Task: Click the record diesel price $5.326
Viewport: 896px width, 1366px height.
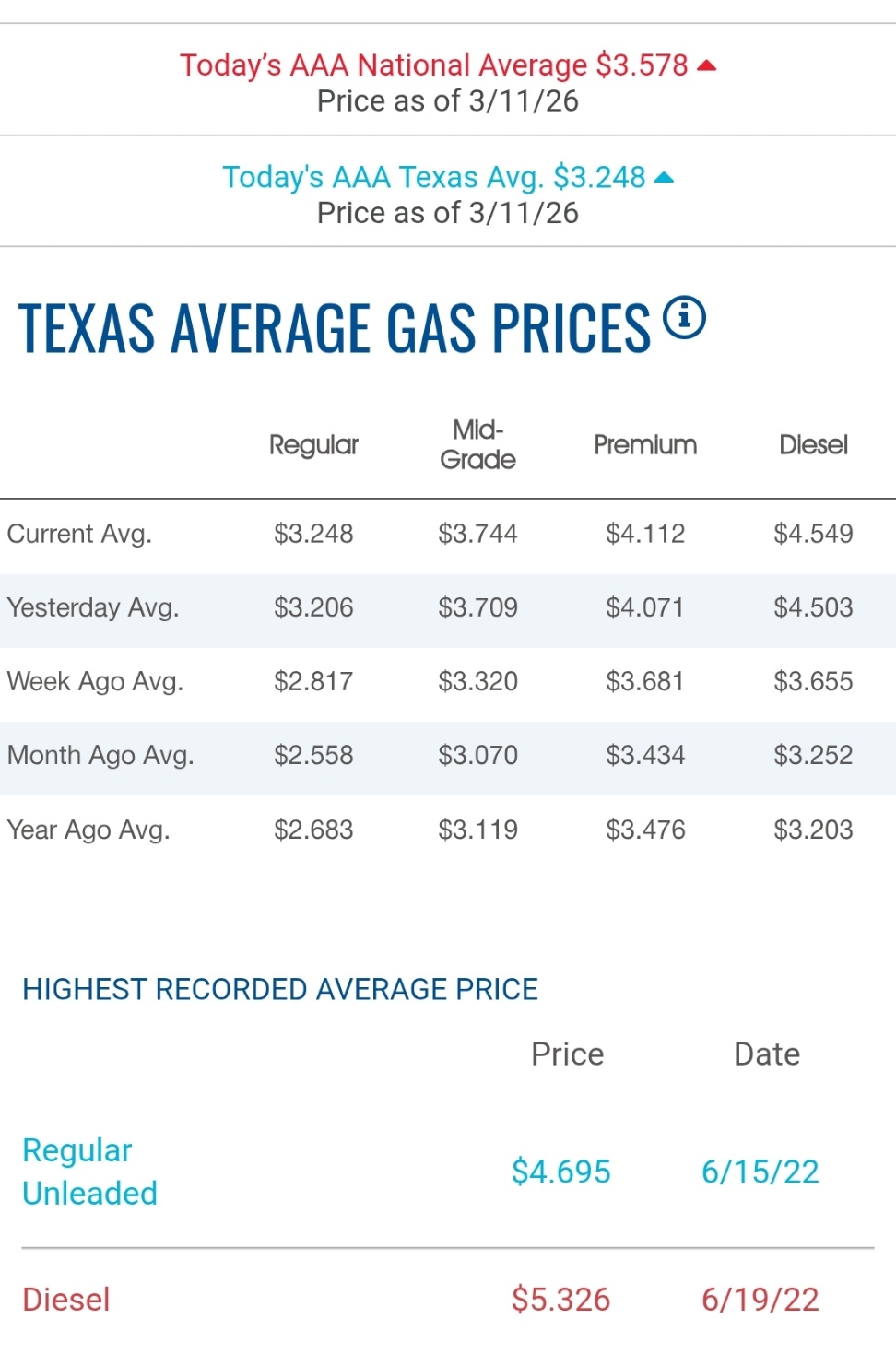Action: point(560,1300)
